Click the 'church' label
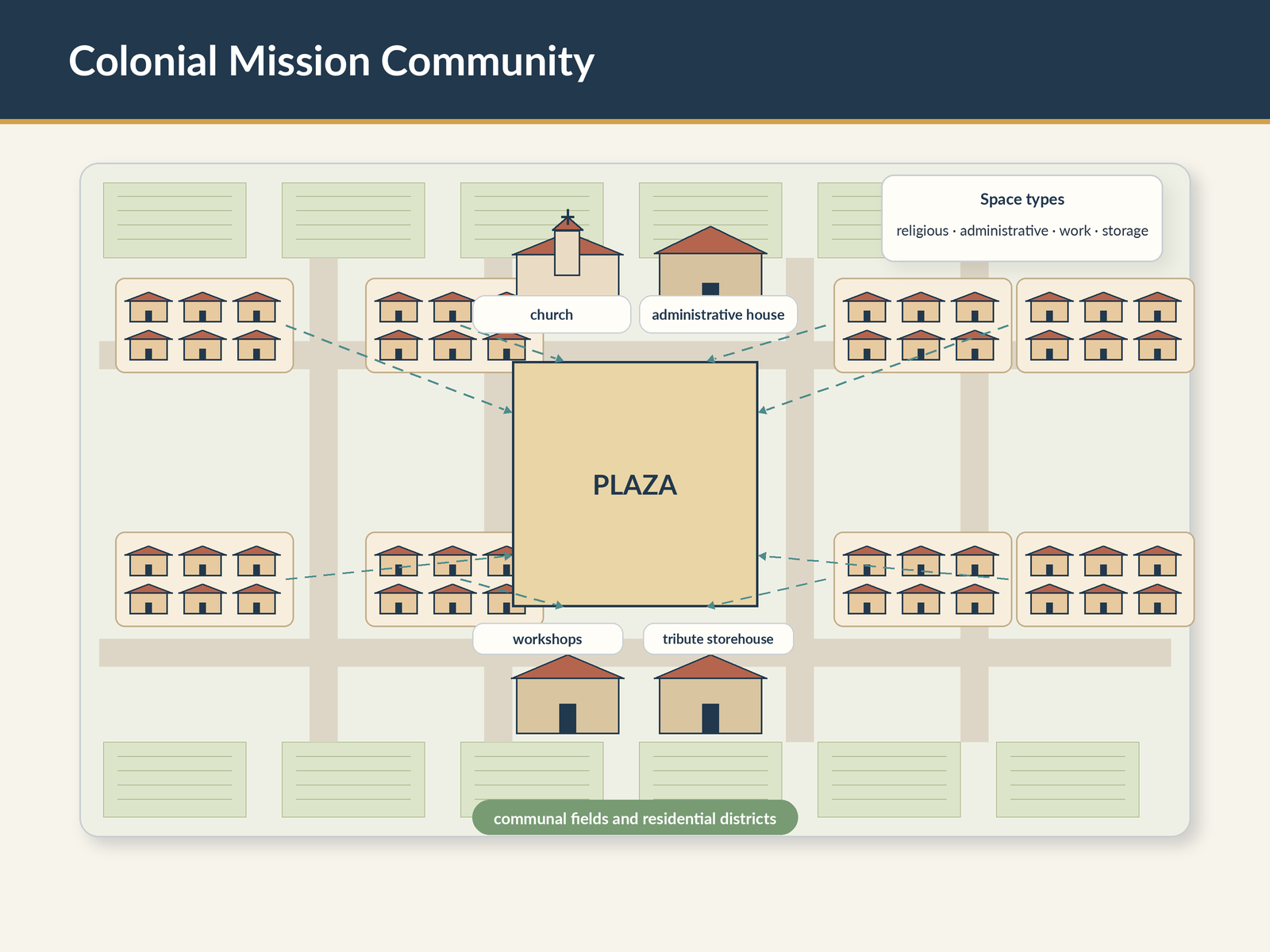The image size is (1270, 952). pyautogui.click(x=552, y=314)
